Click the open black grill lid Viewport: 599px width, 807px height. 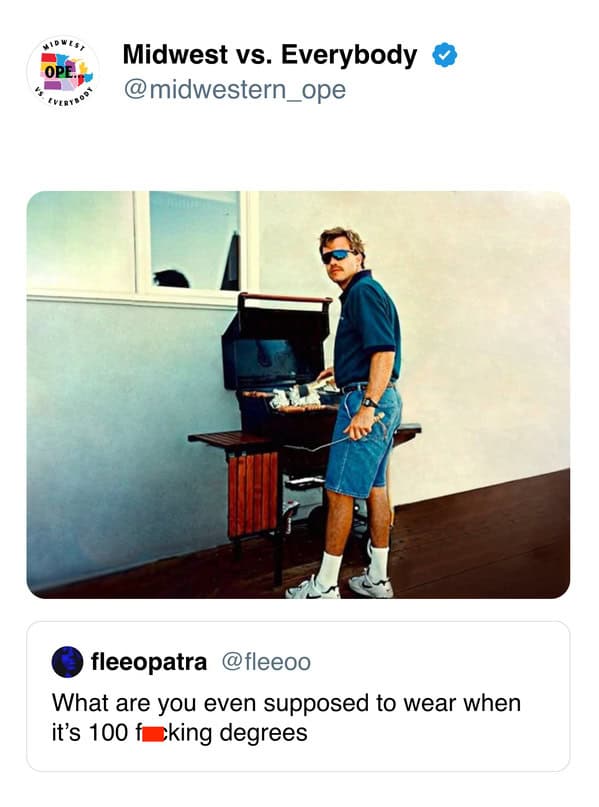(x=276, y=341)
